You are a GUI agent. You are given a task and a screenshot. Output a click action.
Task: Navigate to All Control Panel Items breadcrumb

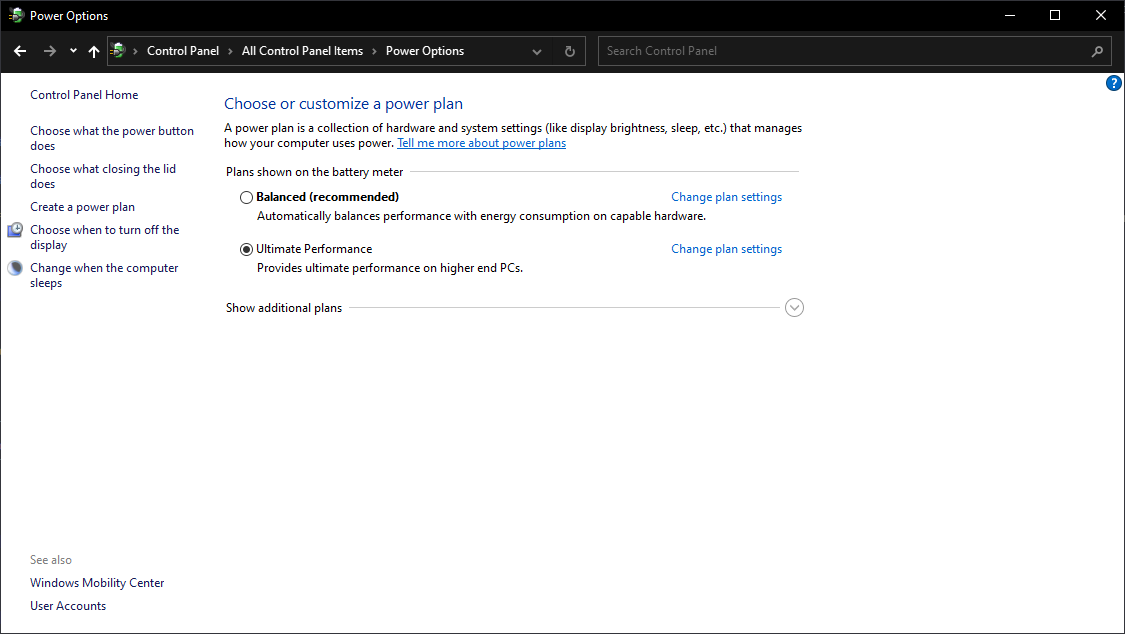[302, 51]
